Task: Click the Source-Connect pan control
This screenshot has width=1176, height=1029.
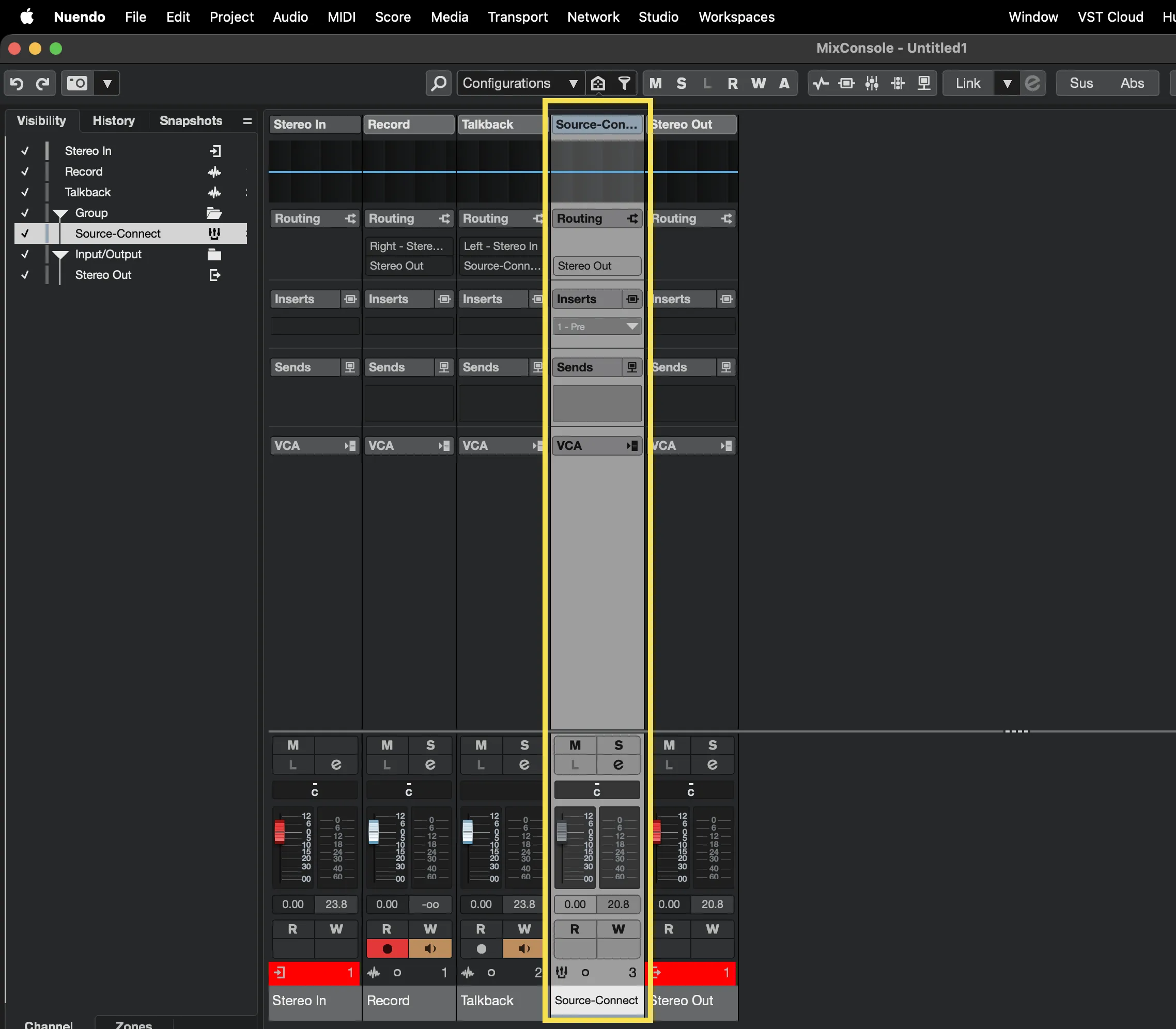Action: [597, 790]
